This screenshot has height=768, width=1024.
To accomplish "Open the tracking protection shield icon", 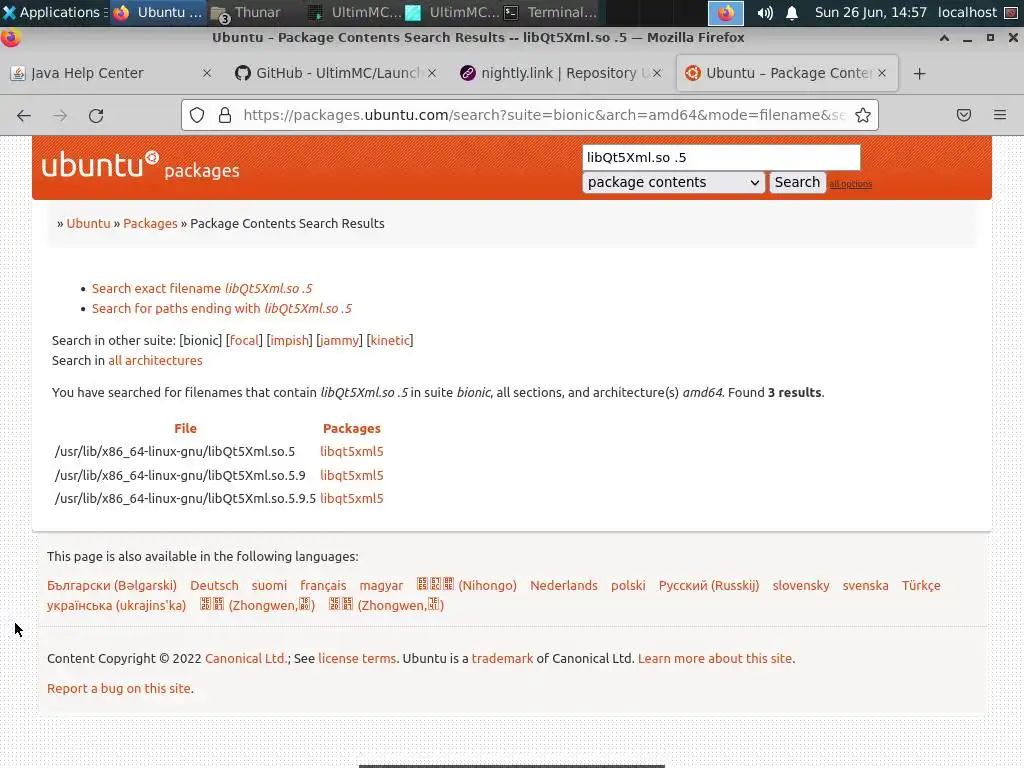I will [x=197, y=115].
